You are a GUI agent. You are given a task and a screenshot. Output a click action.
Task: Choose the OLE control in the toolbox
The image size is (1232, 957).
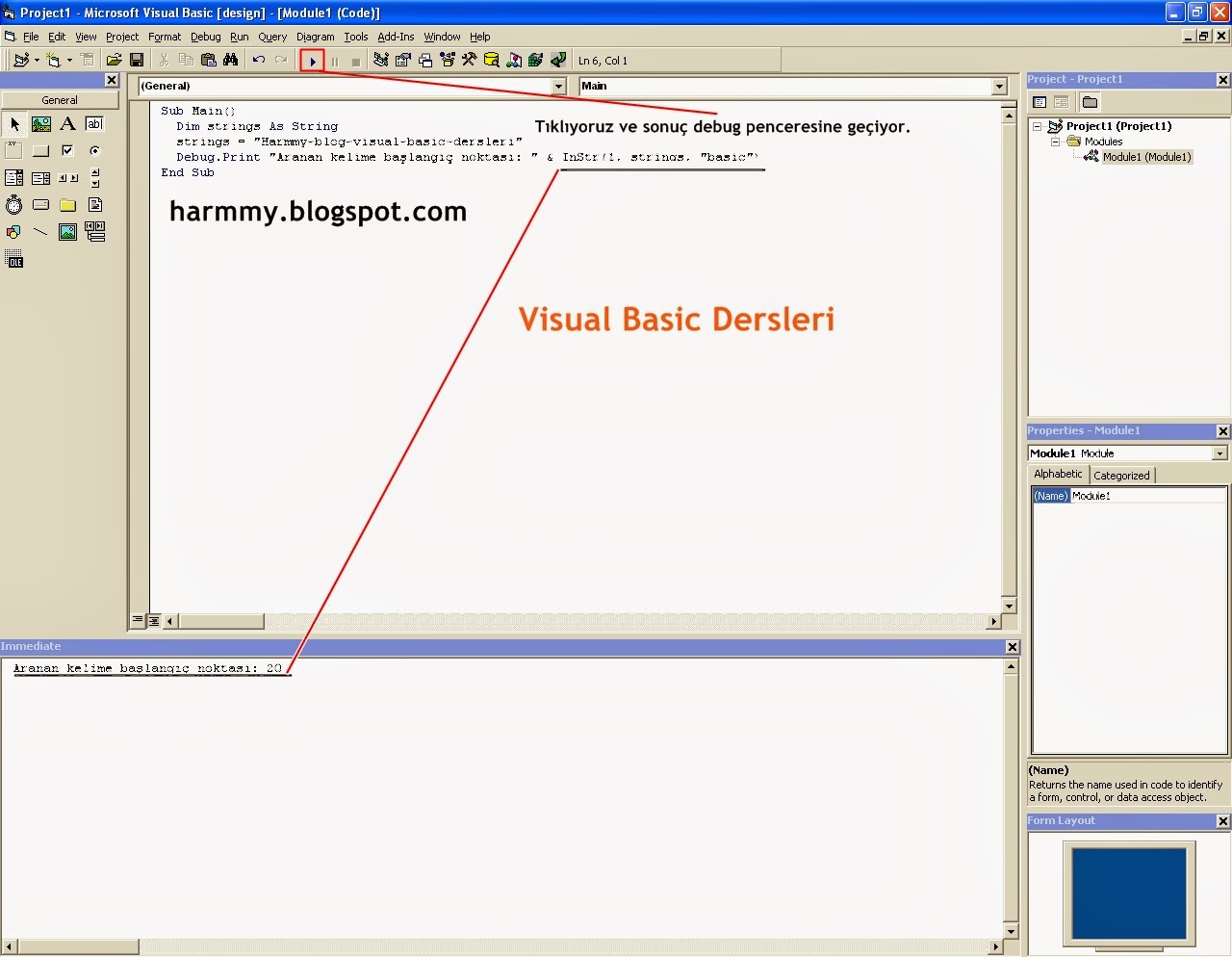click(x=13, y=258)
